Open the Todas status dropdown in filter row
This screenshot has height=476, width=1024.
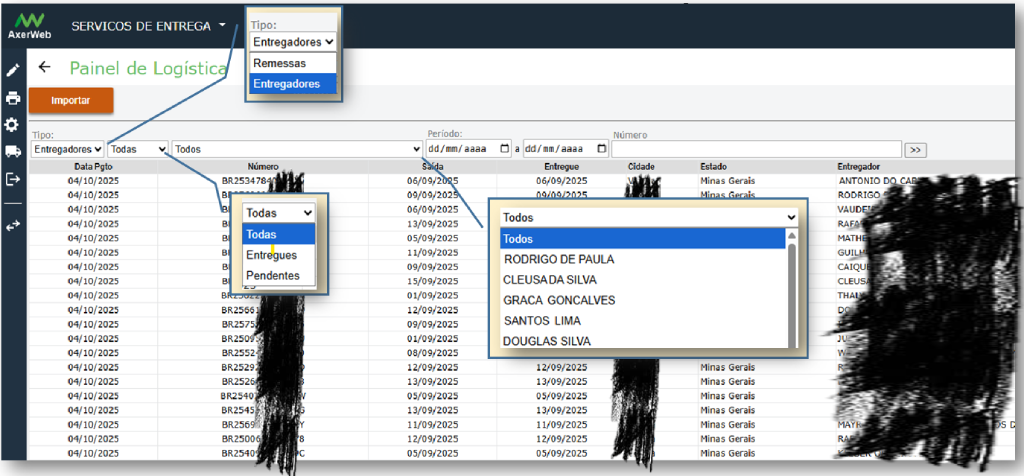(138, 149)
